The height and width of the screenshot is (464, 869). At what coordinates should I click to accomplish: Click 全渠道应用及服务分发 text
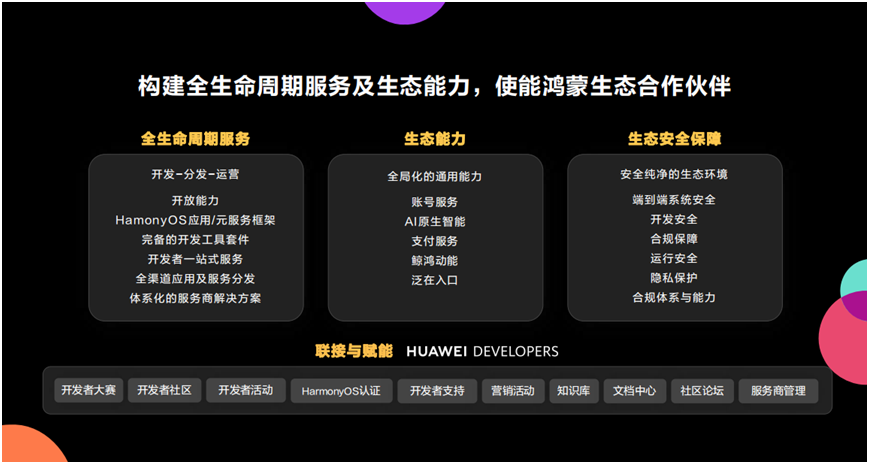195,278
